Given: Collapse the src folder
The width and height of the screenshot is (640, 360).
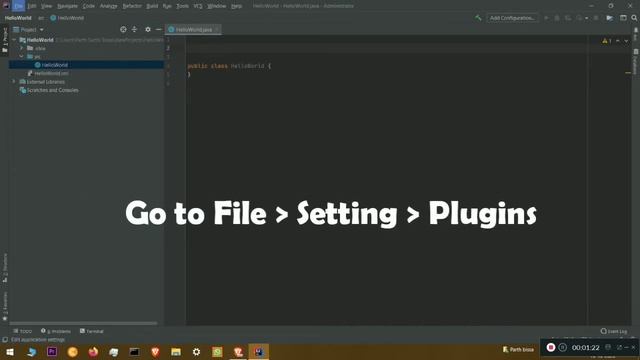Looking at the screenshot, I should click(x=22, y=56).
